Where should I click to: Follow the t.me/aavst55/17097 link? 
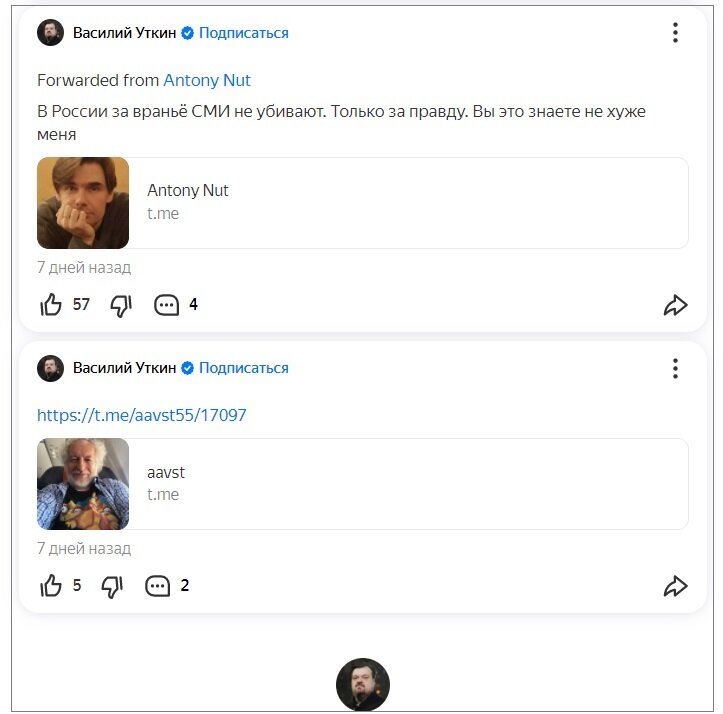[x=142, y=415]
